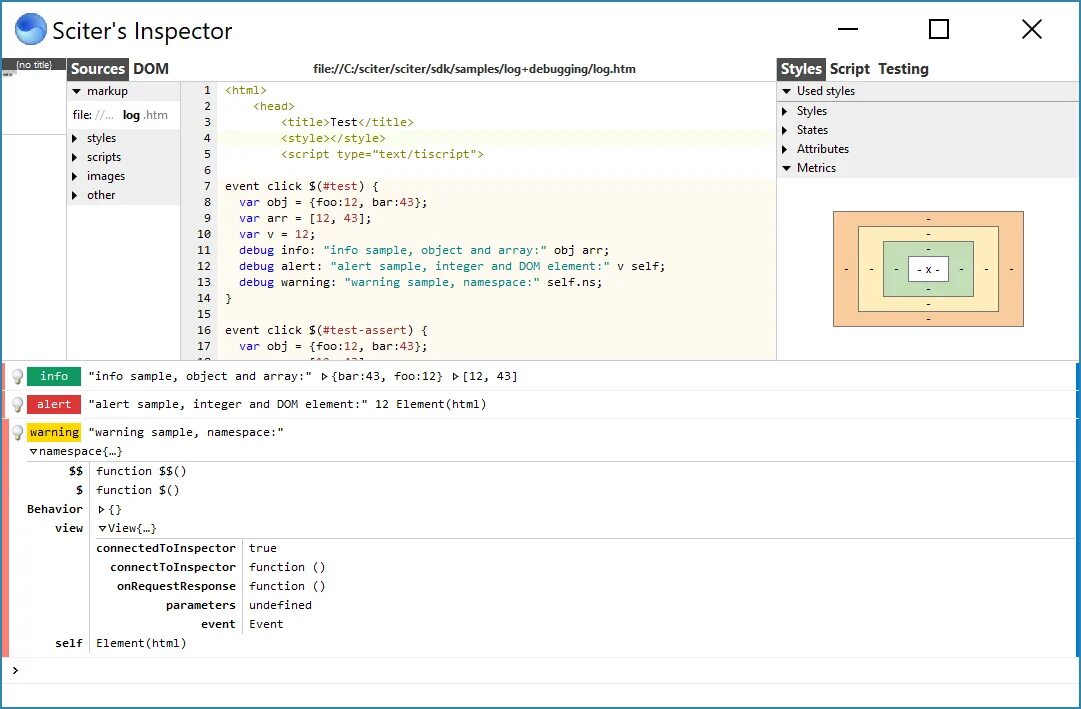Image resolution: width=1081 pixels, height=709 pixels.
Task: Collapse the View{…} node
Action: pos(102,529)
